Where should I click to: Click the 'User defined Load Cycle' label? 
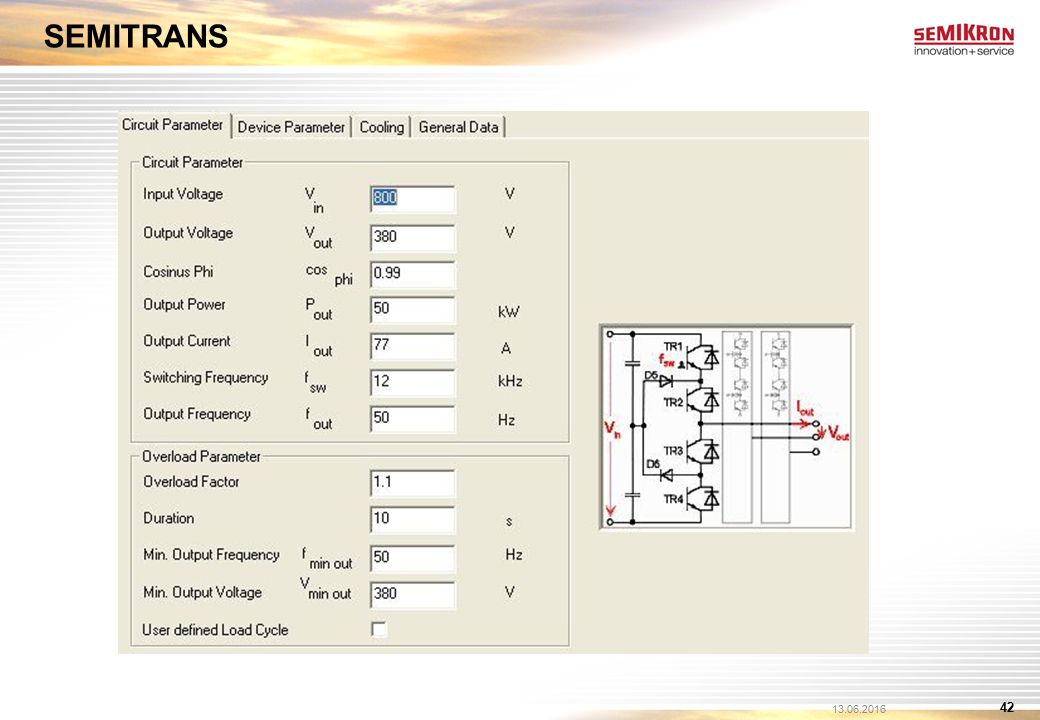pos(216,630)
